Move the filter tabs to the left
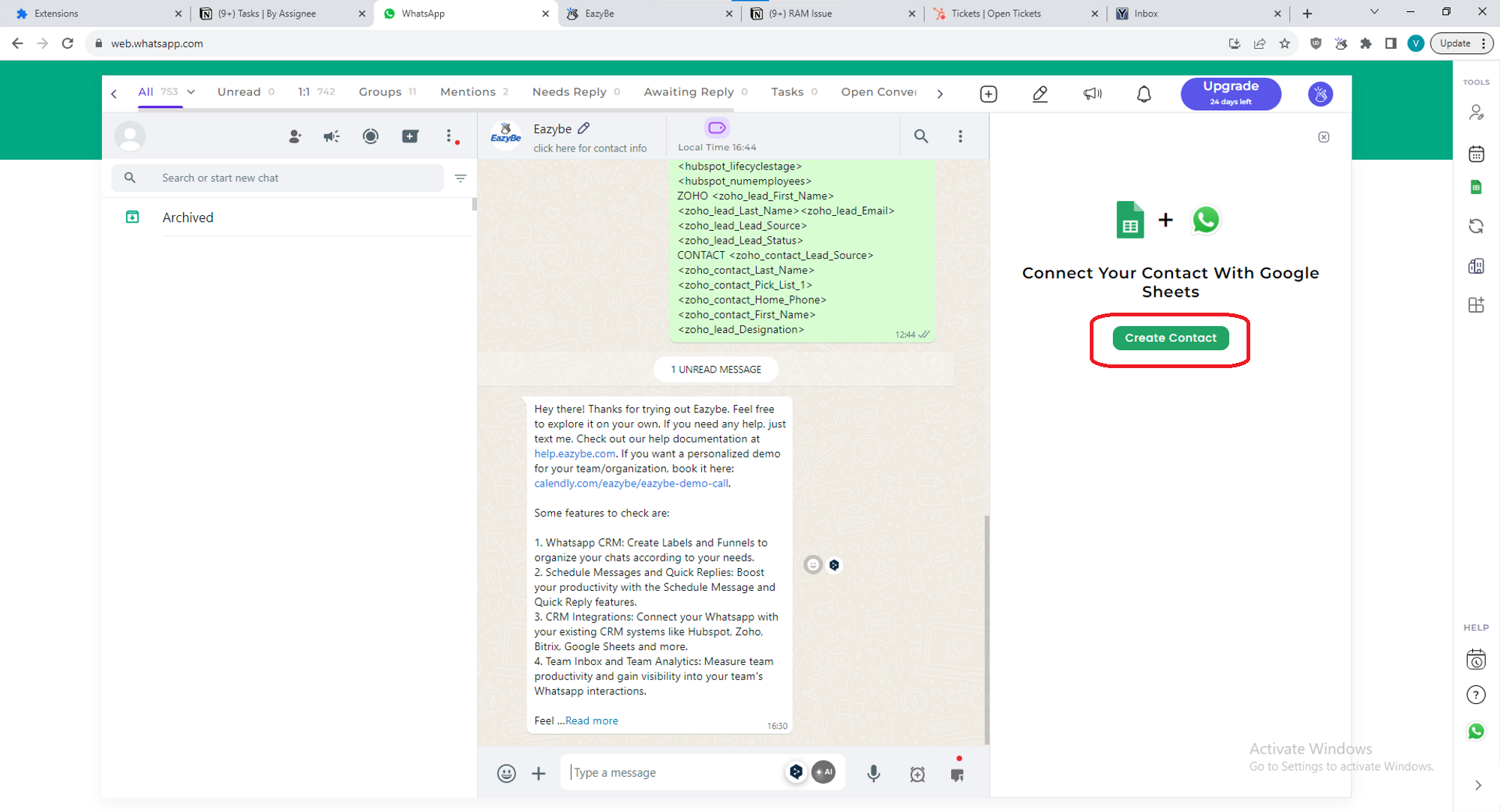Image resolution: width=1500 pixels, height=812 pixels. 114,94
